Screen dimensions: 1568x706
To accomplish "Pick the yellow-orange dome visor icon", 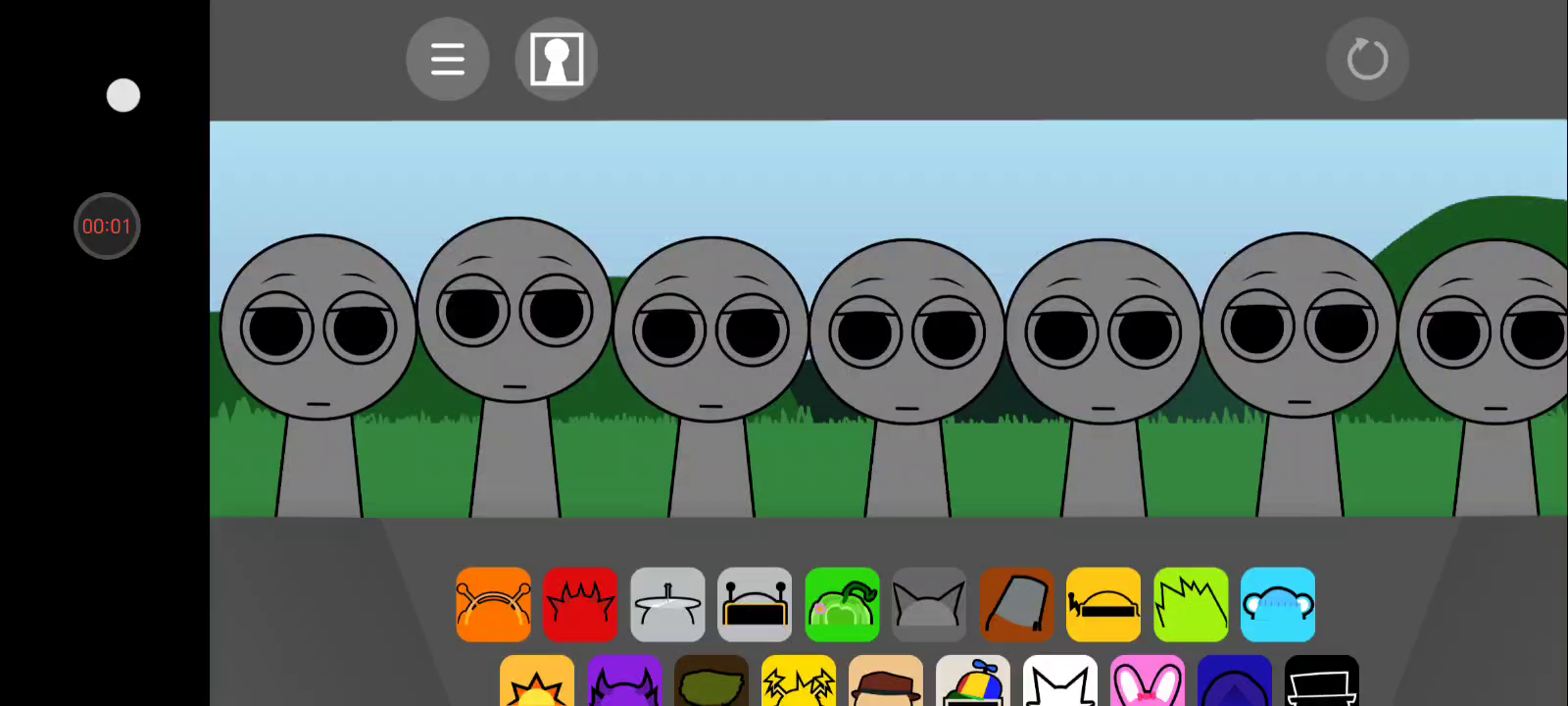I will 1103,604.
